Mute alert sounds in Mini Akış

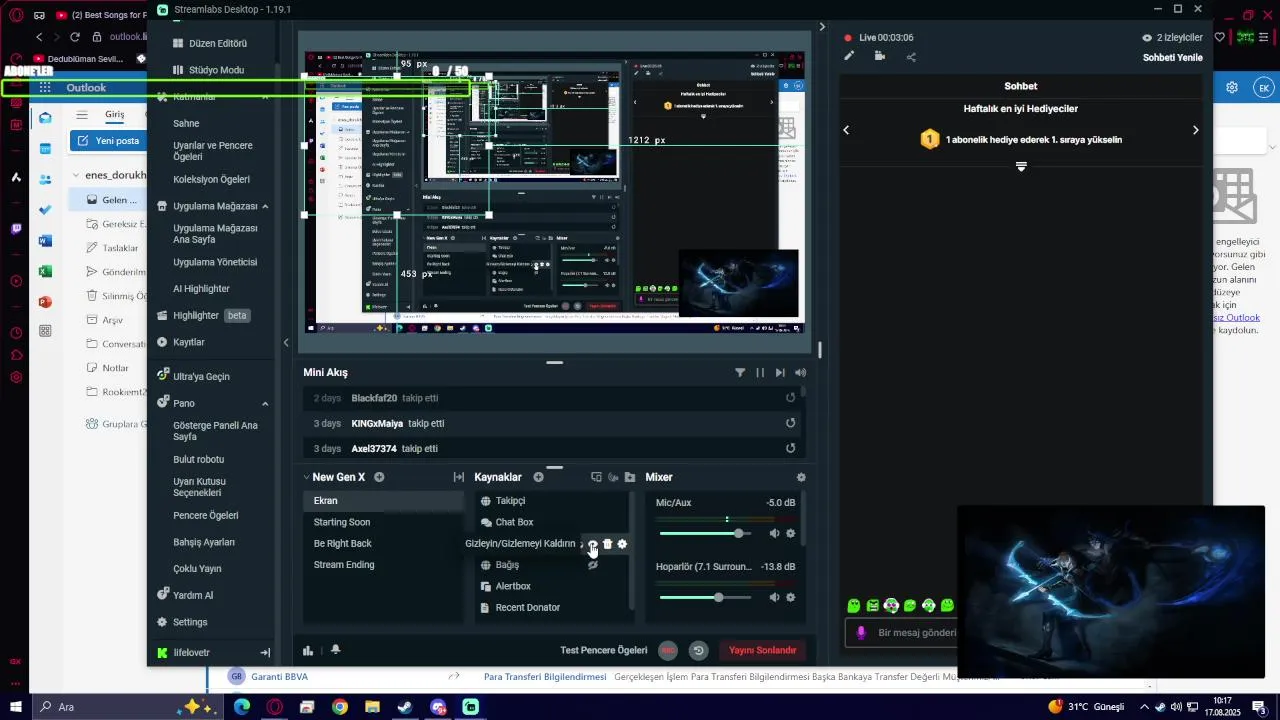[x=800, y=372]
